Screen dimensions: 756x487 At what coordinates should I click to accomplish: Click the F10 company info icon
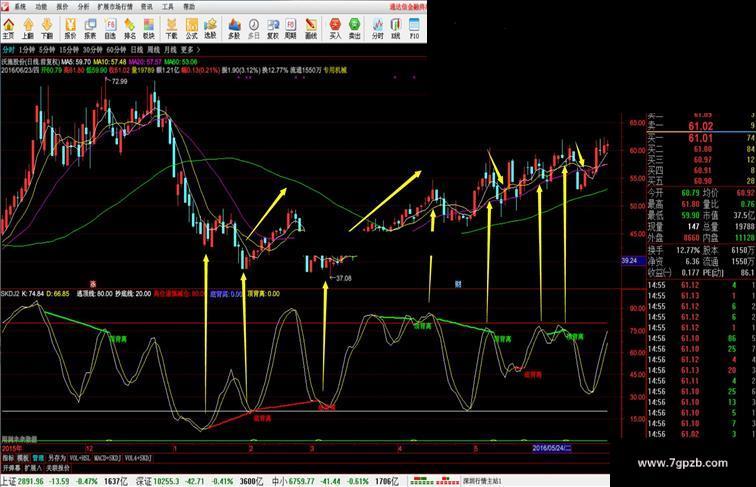414,28
